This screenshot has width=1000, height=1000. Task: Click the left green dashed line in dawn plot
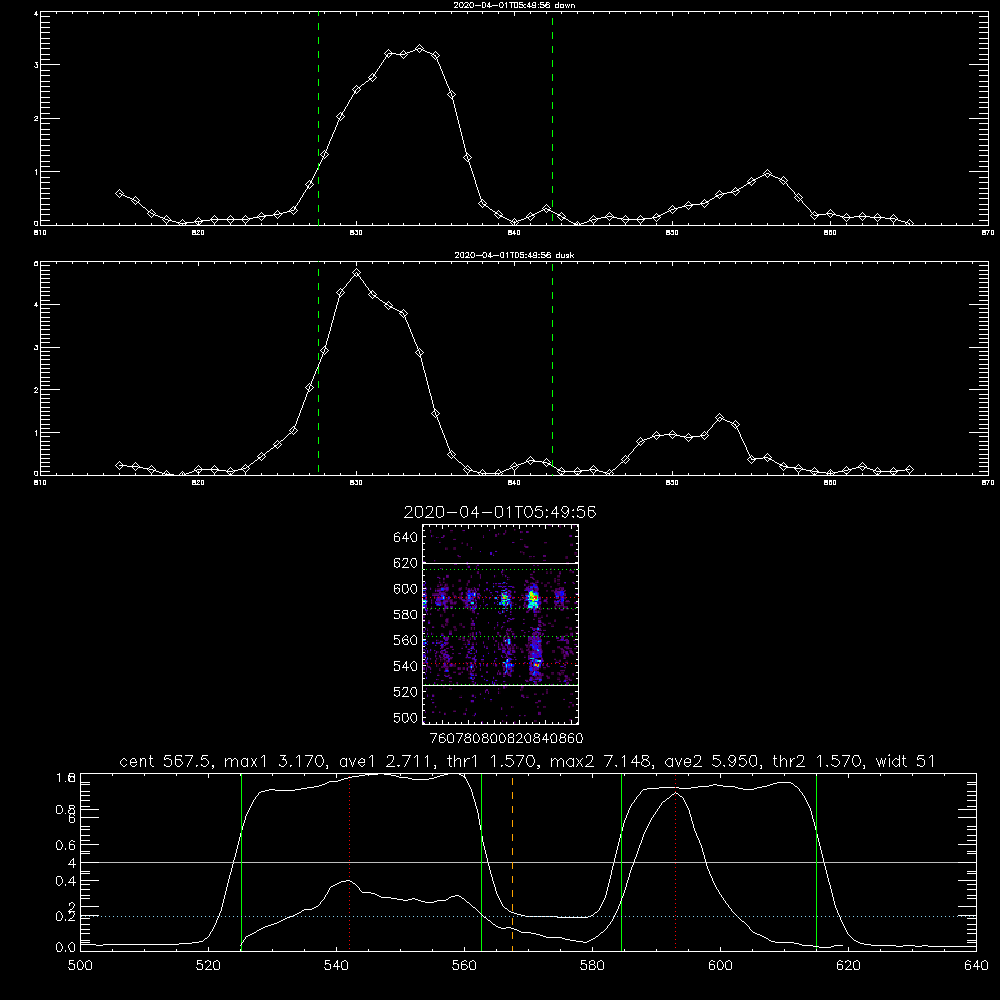tap(318, 118)
